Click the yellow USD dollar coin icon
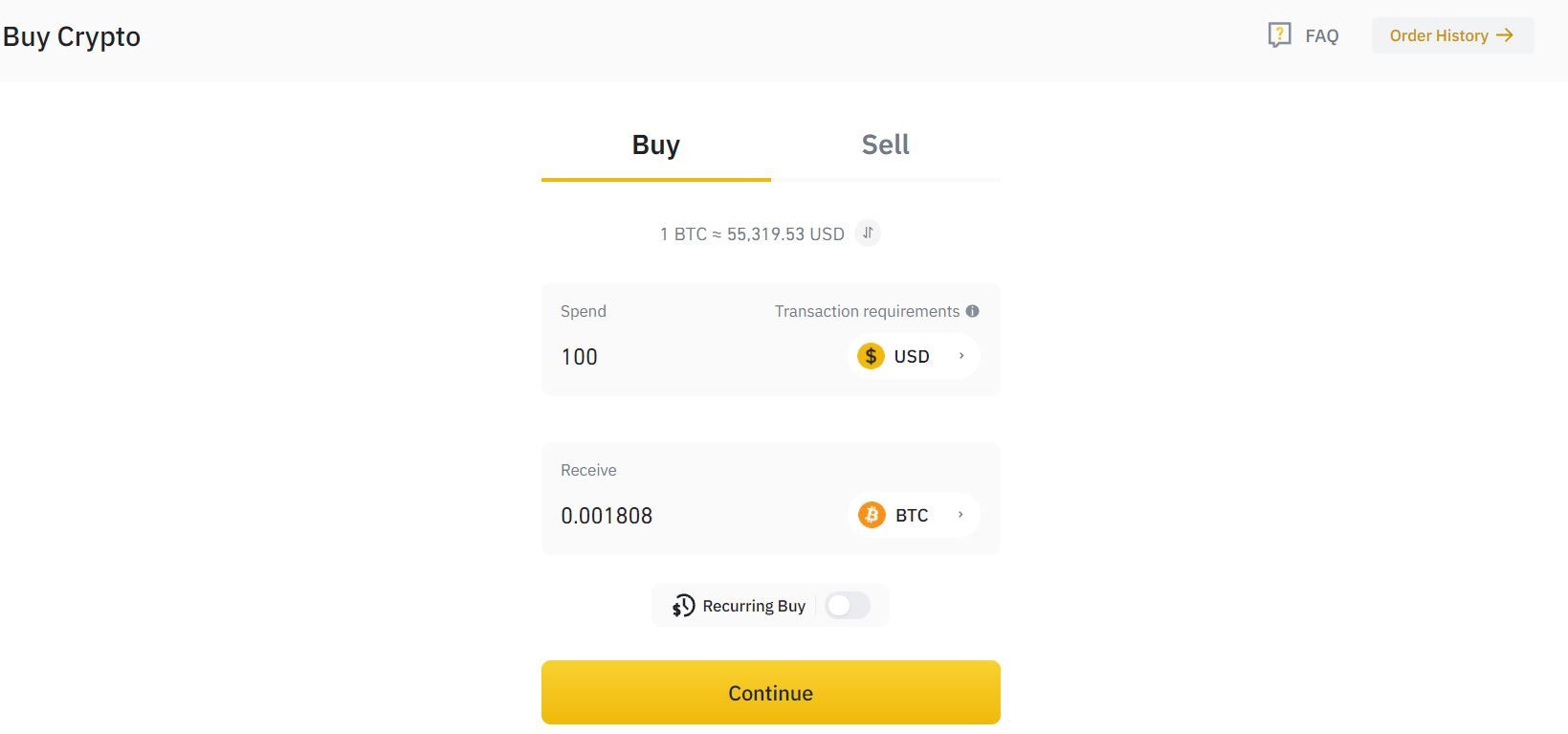The width and height of the screenshot is (1568, 734). tap(871, 356)
